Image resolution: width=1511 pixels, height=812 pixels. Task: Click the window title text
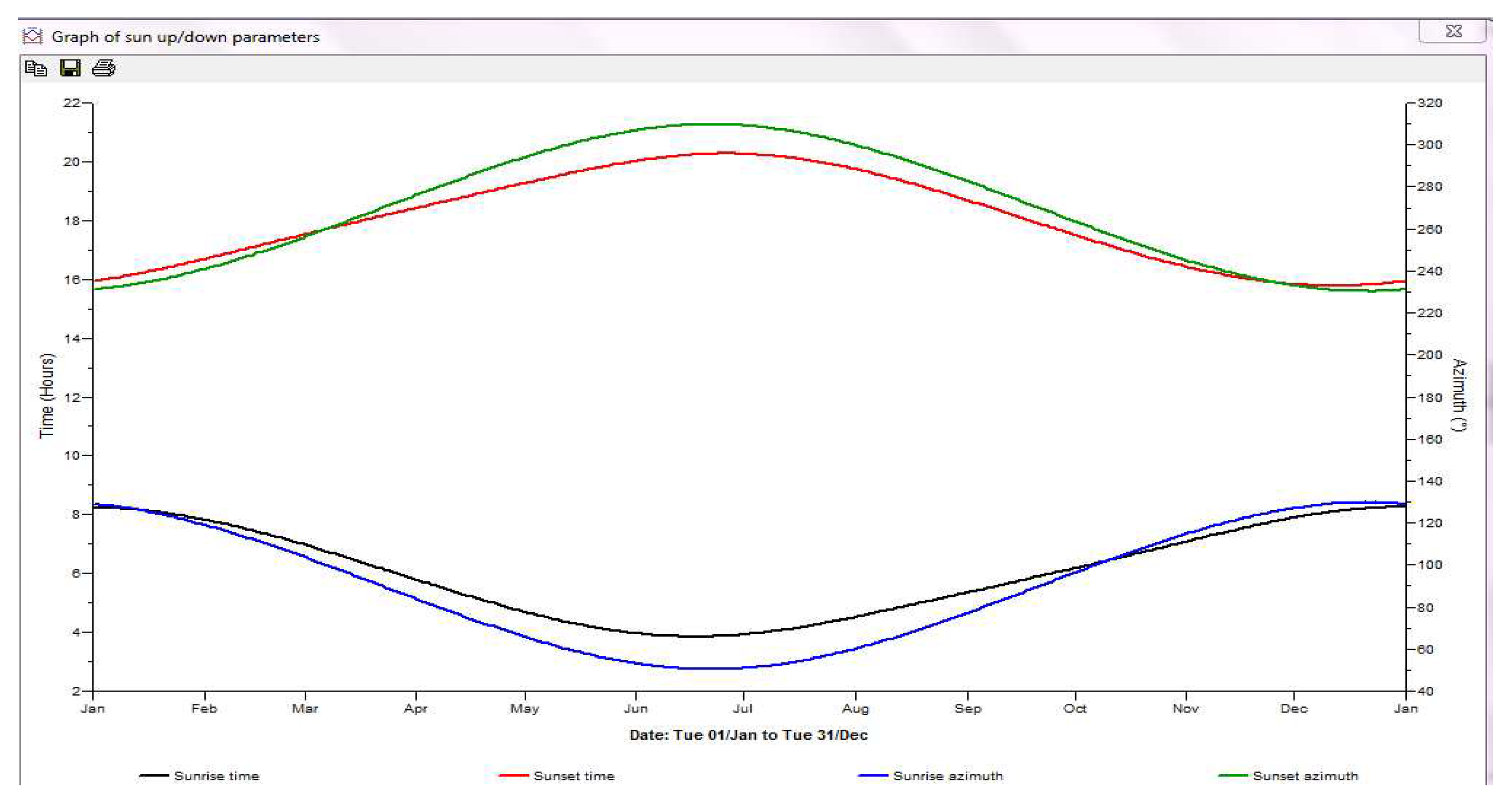tap(185, 37)
